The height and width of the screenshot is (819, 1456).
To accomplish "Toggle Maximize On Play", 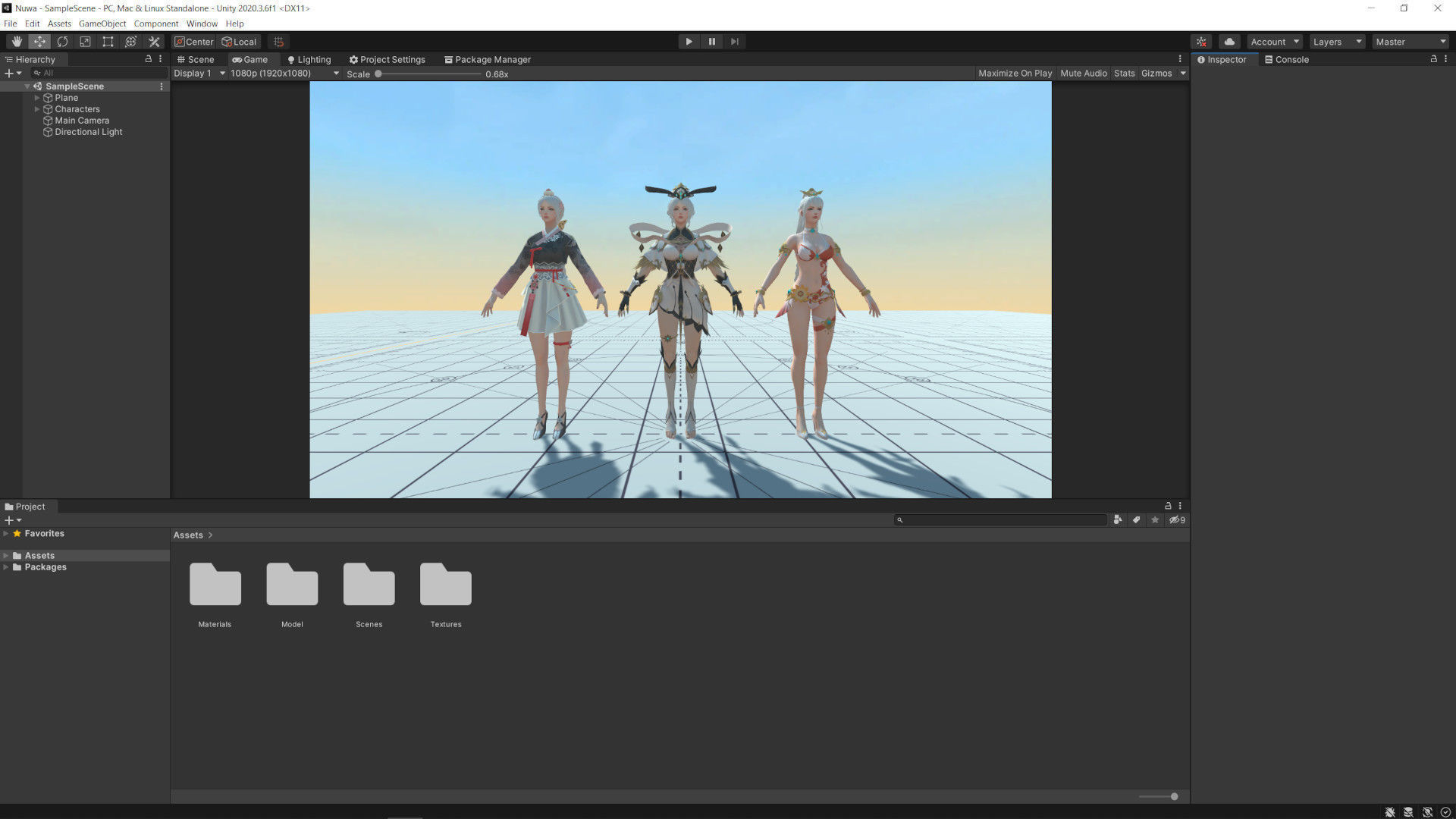I will coord(1015,74).
